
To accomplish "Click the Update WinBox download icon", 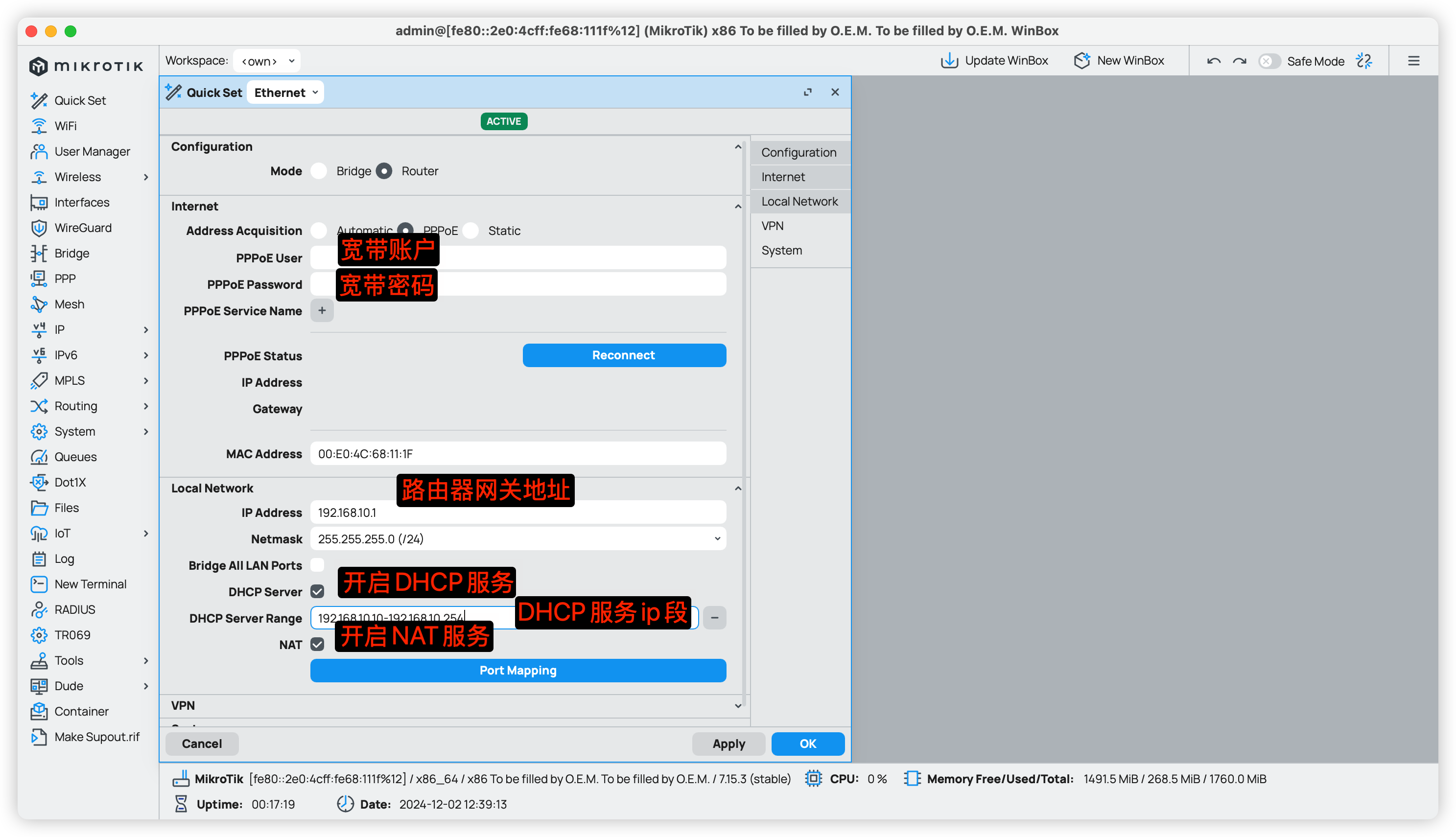I will [949, 60].
